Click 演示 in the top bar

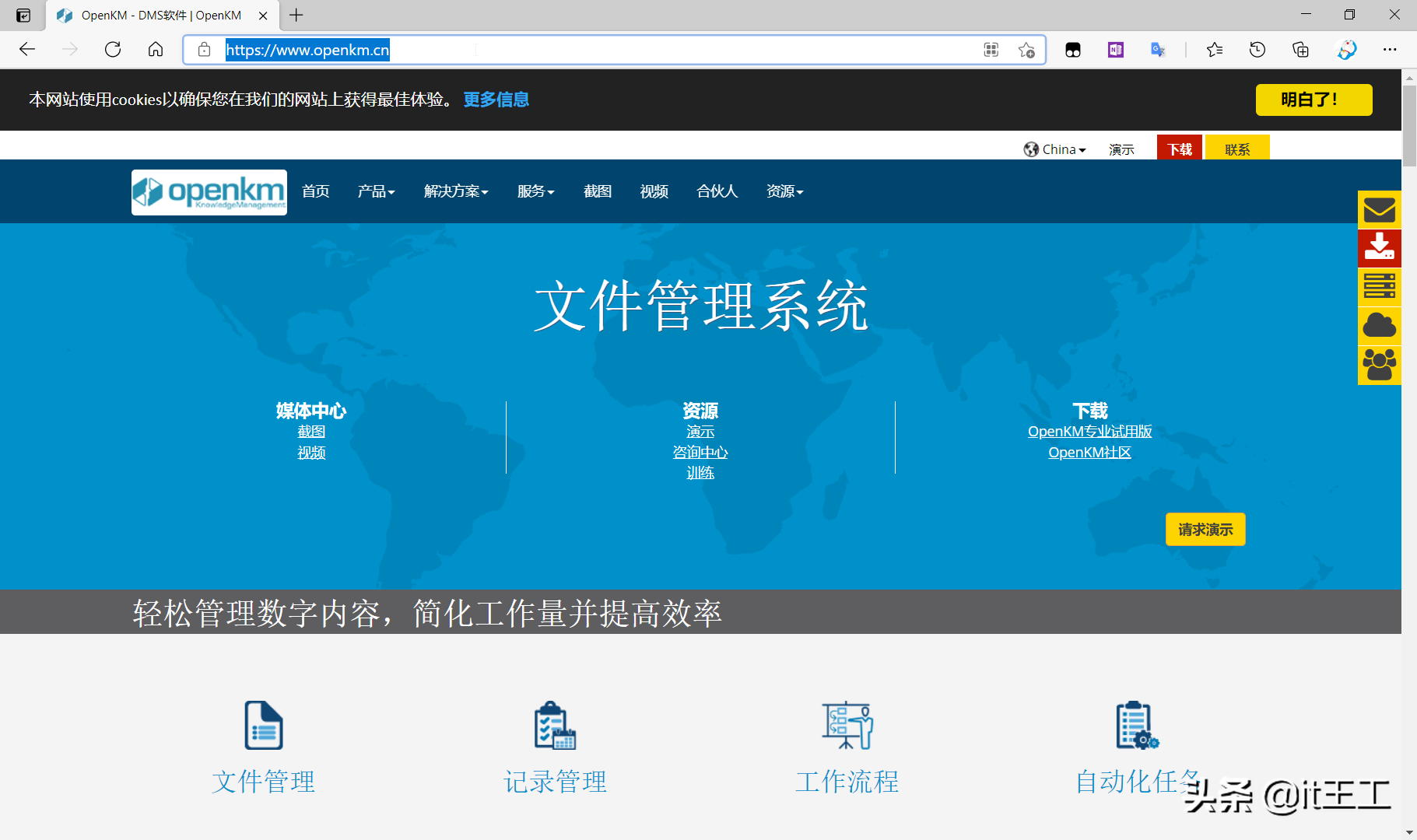(x=1121, y=149)
